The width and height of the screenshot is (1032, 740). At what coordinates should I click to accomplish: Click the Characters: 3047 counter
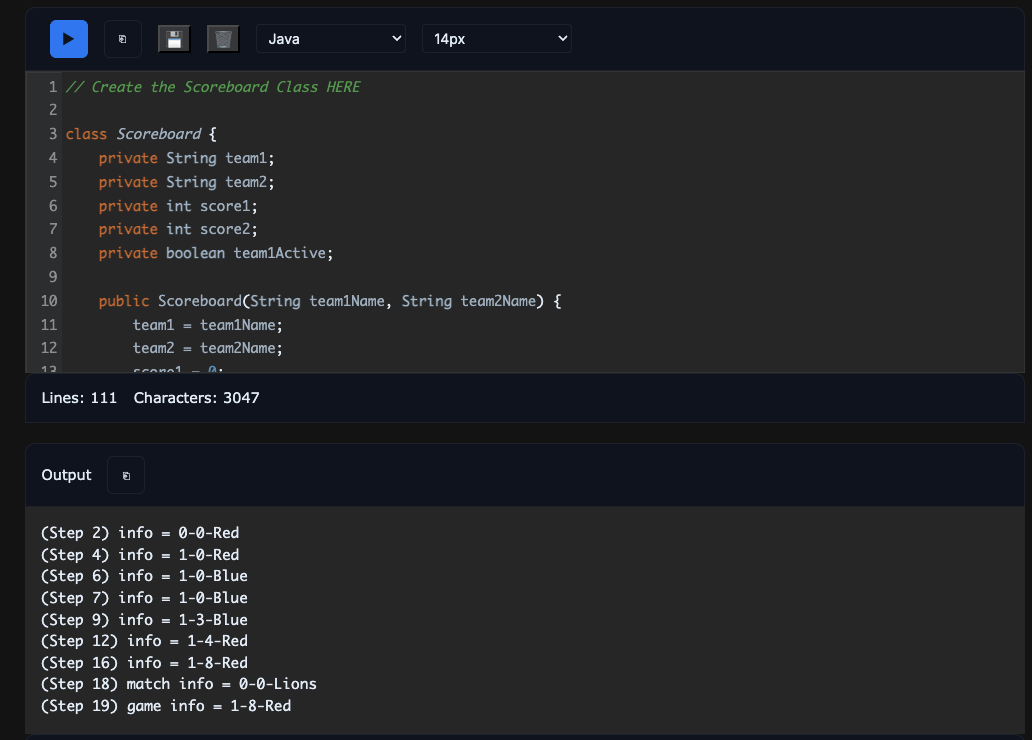point(196,398)
